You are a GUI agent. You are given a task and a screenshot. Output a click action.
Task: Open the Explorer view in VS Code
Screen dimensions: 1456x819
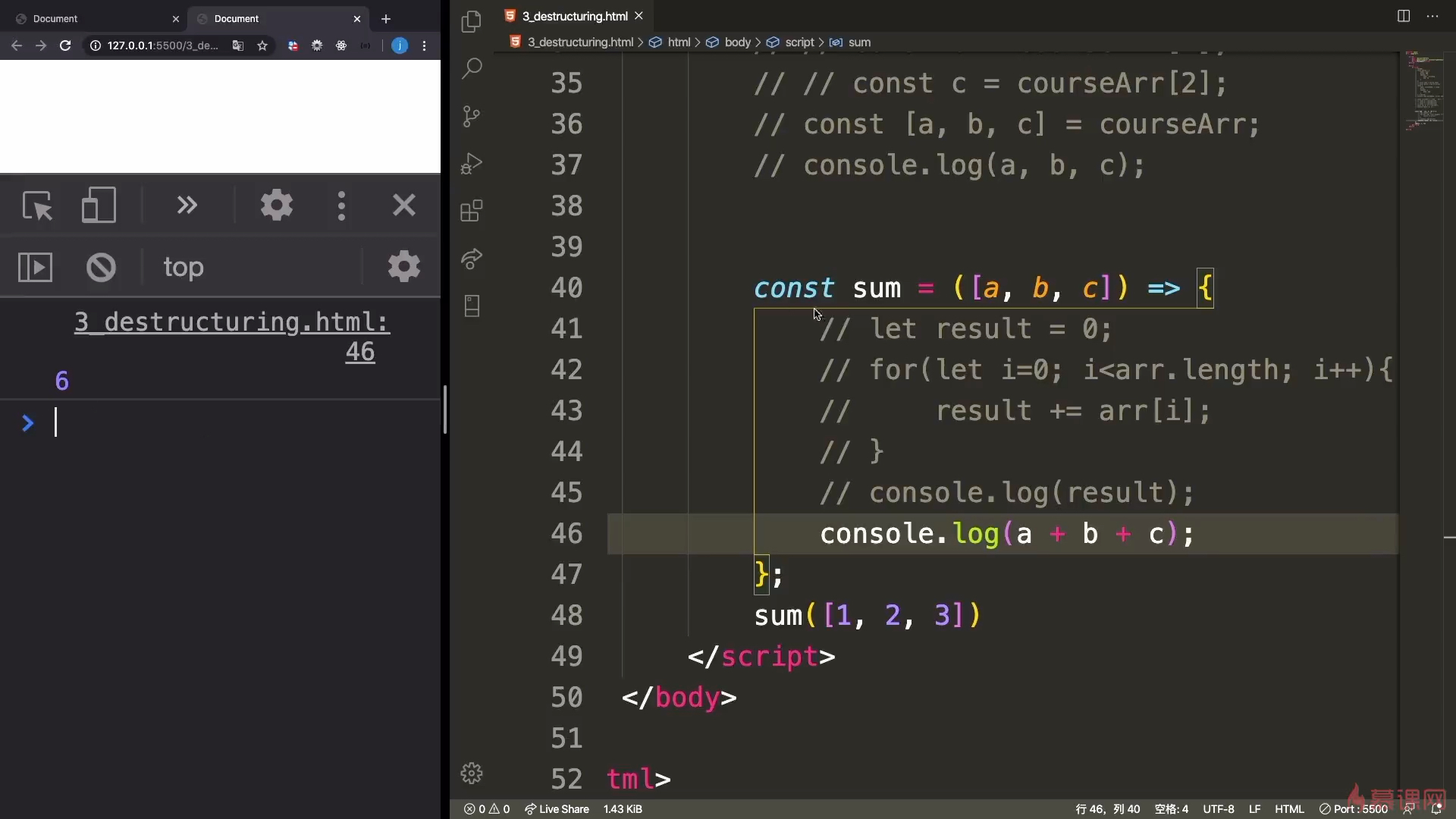pos(471,21)
